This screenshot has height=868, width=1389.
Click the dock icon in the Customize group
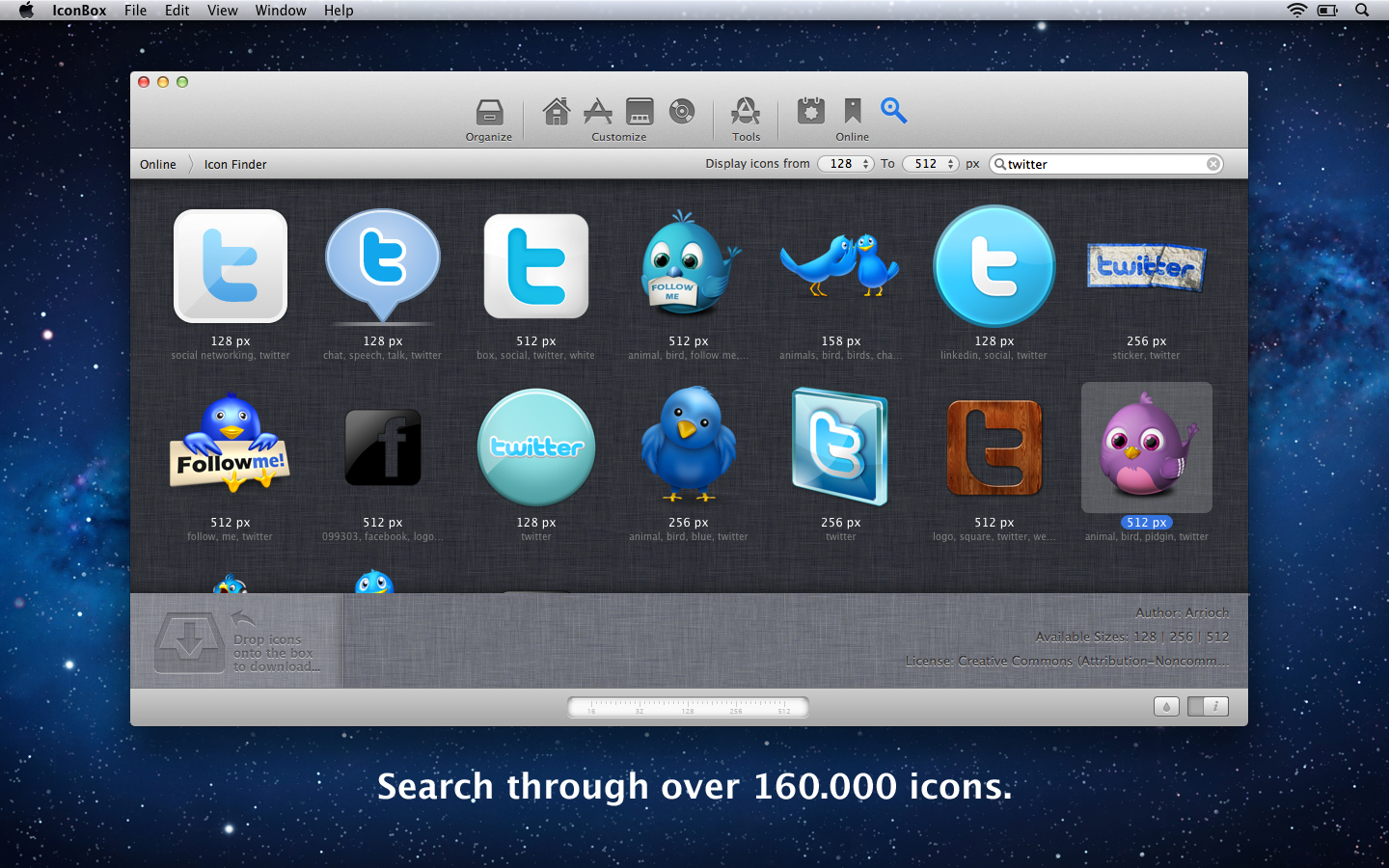[x=639, y=111]
